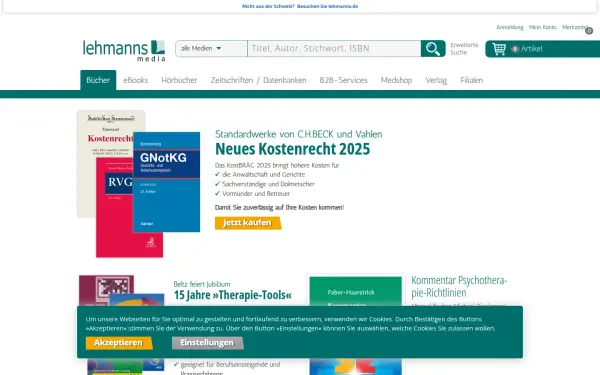The width and height of the screenshot is (600, 375).
Task: Focus the Titel, Autor, Stichwort, ISBN search field
Action: point(334,49)
